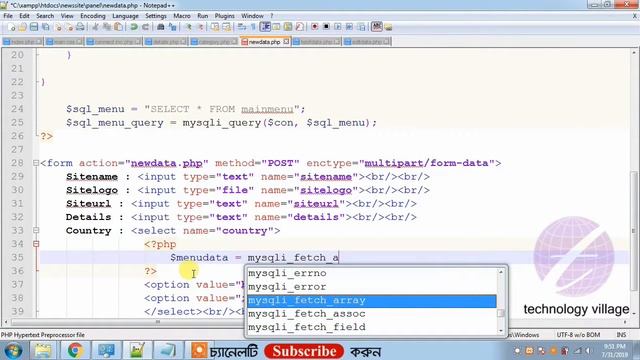This screenshot has width=640, height=360.
Task: Click the Cut scissors icon
Action: [95, 27]
